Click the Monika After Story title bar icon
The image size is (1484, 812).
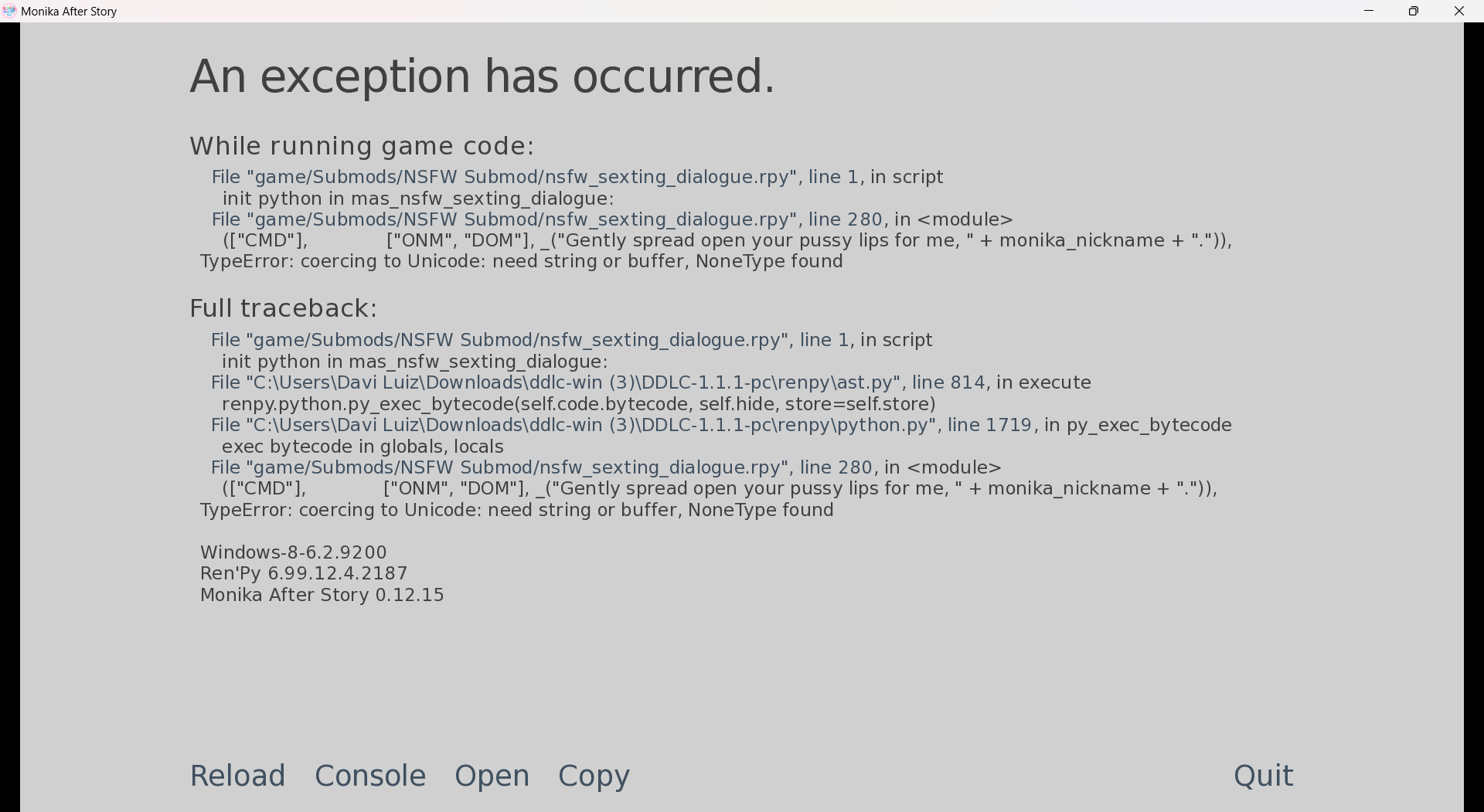(x=10, y=11)
